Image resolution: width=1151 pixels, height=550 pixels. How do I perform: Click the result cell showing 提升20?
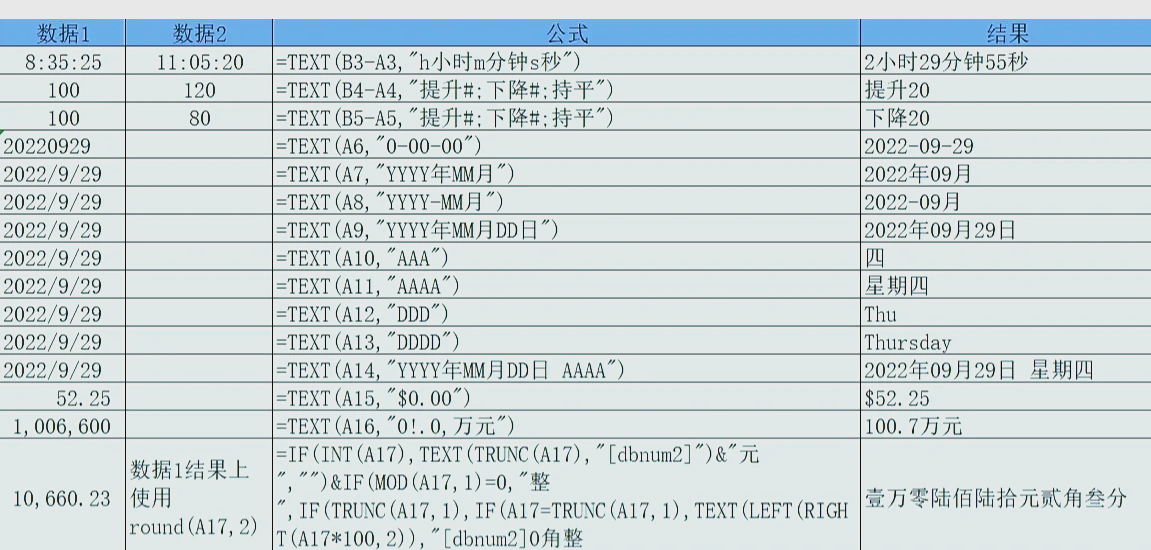[x=1004, y=90]
